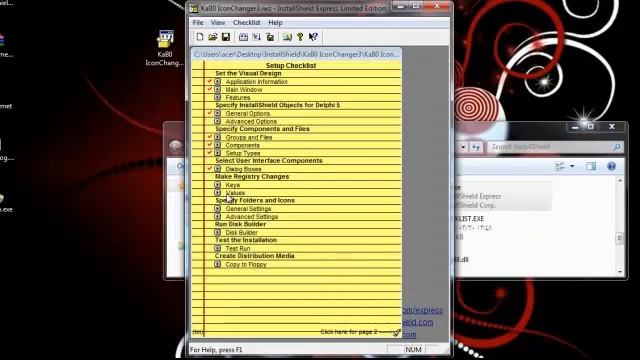This screenshot has width=640, height=360.
Task: Activate the context help arrow-question icon
Action: (x=313, y=37)
